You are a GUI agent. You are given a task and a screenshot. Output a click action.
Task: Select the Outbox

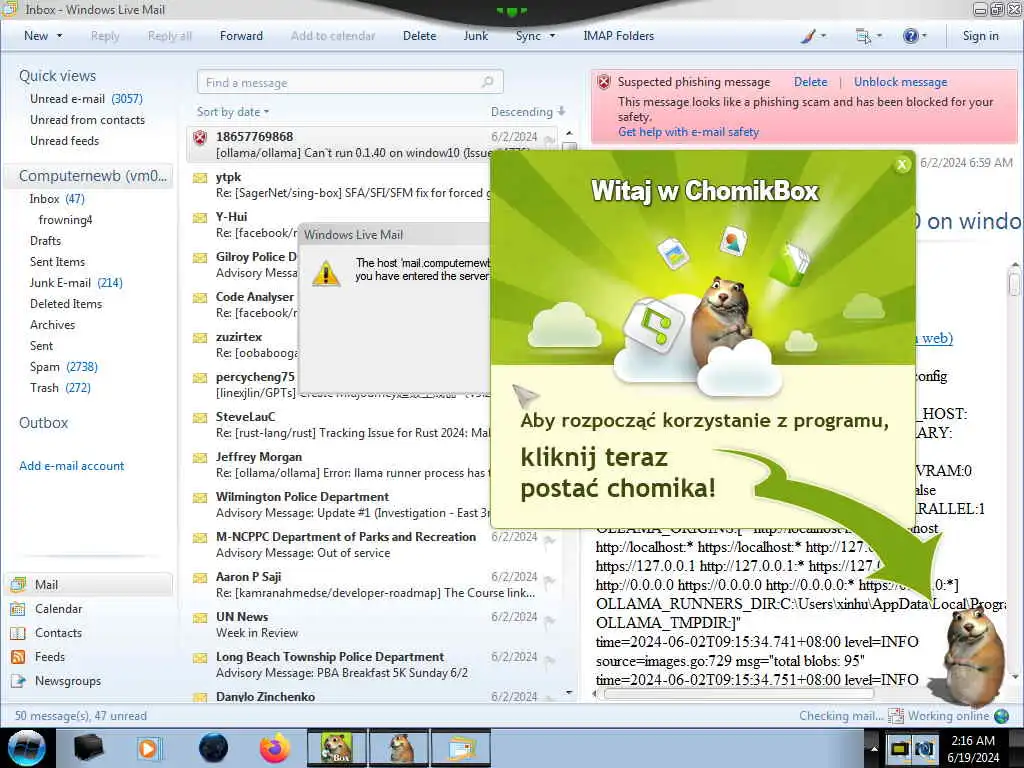pyautogui.click(x=44, y=423)
